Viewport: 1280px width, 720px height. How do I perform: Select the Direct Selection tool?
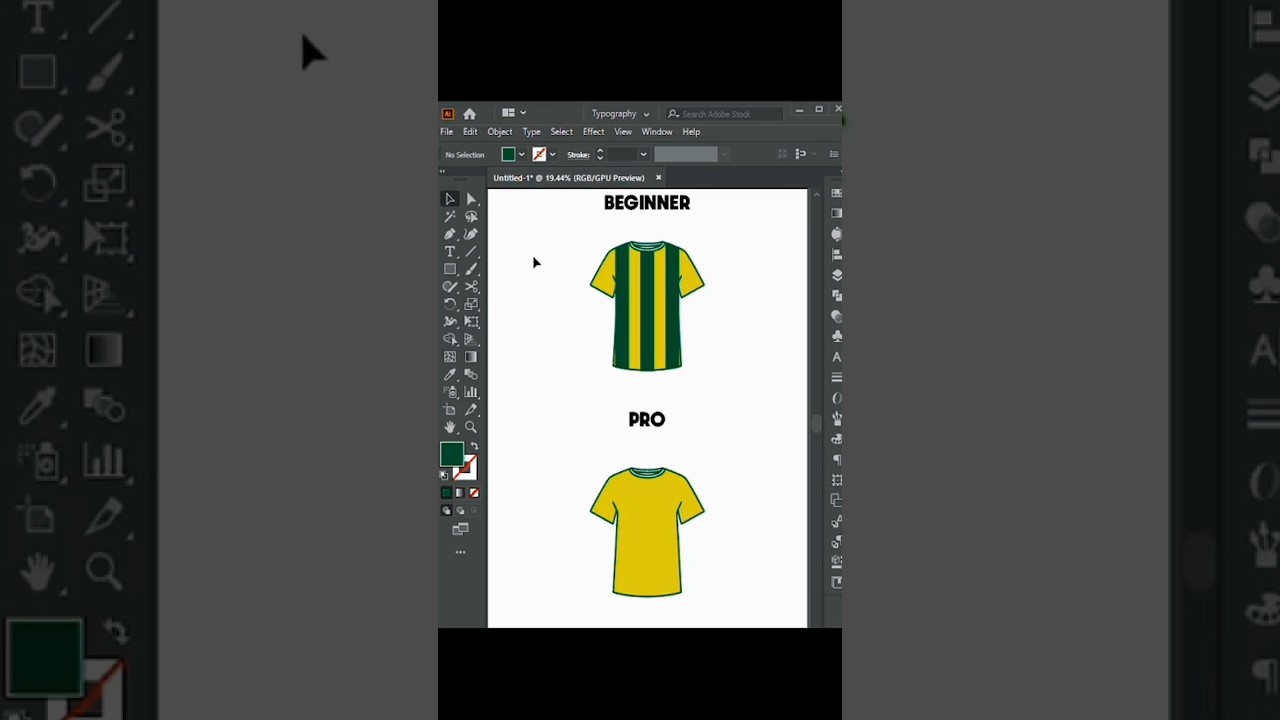click(471, 199)
